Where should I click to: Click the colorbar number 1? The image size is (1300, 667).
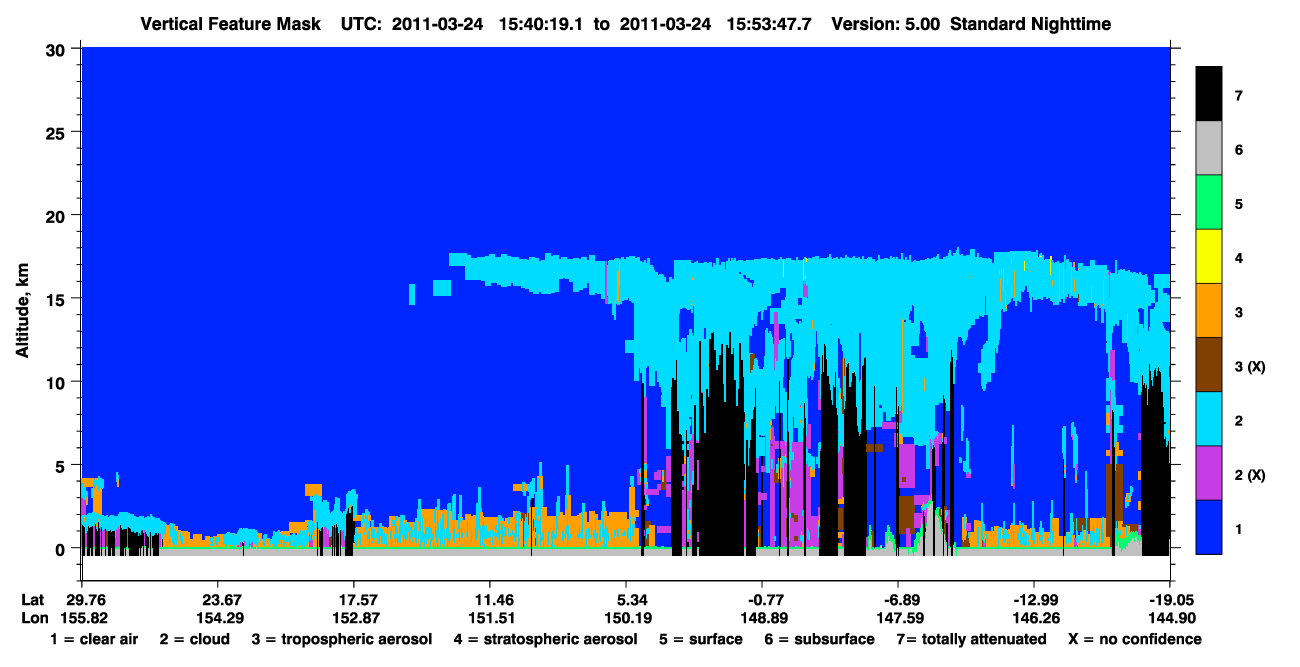pos(1238,527)
